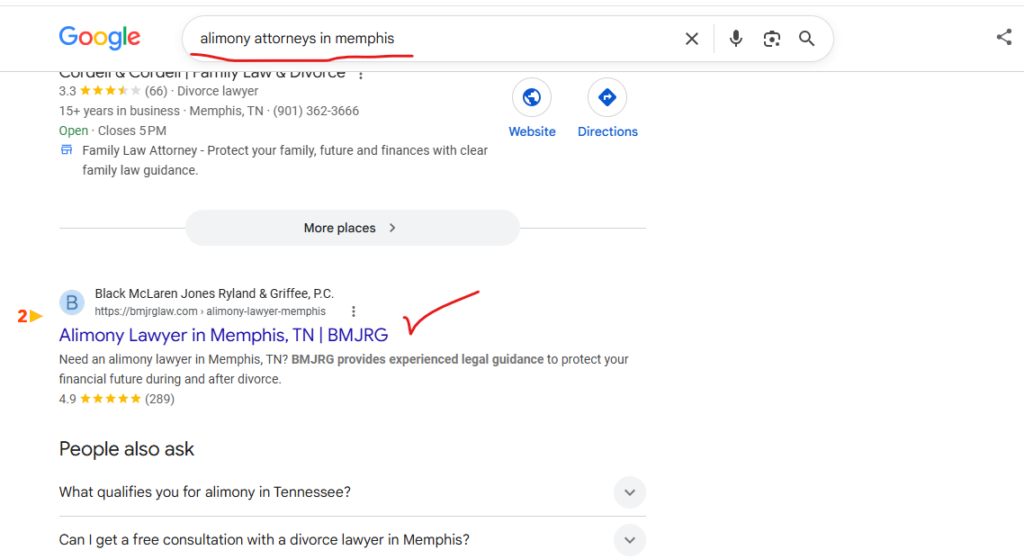
Task: Click Family Law Attorney description text
Action: point(285,160)
